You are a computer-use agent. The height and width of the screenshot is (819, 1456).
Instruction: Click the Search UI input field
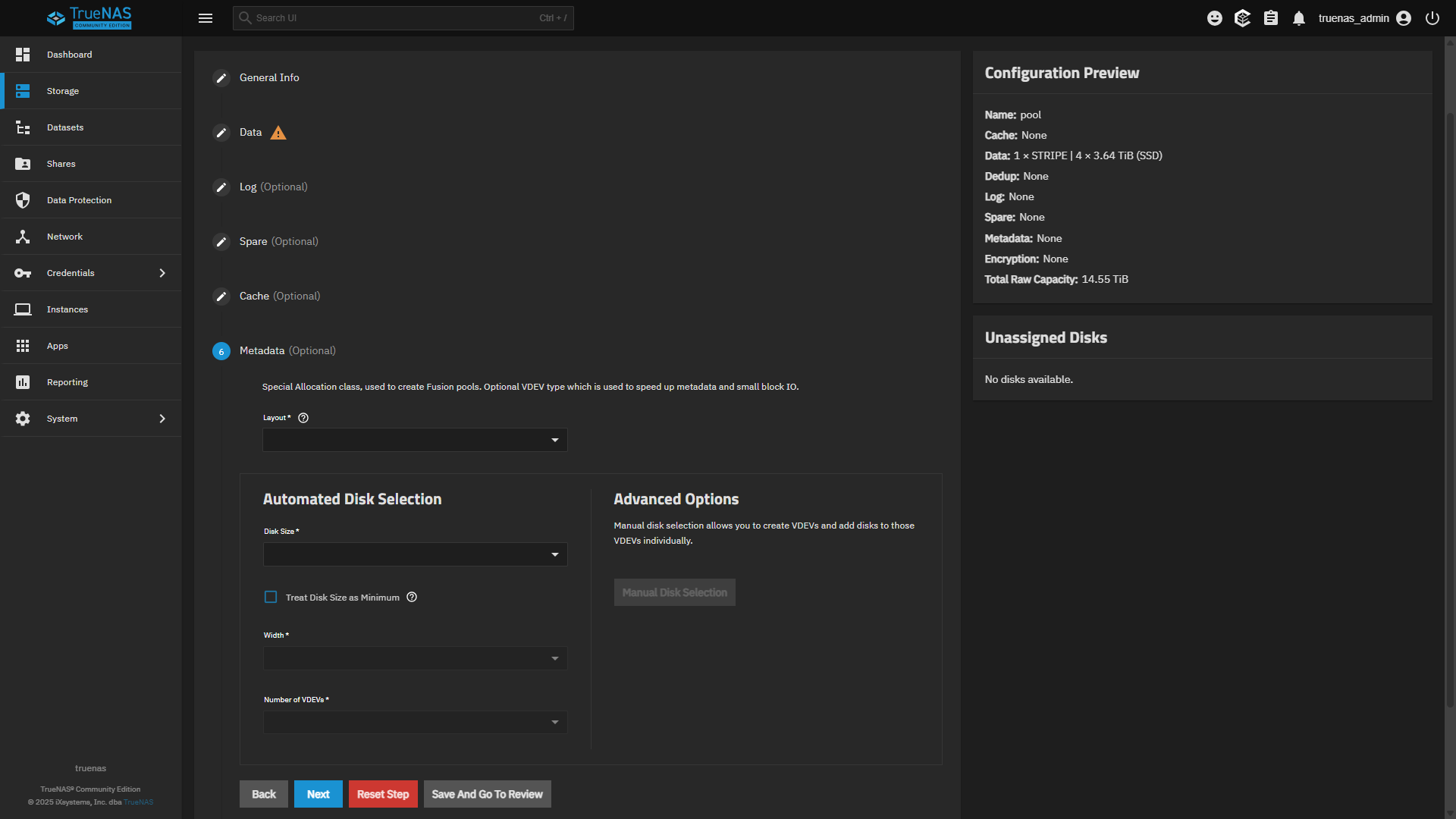click(x=394, y=18)
